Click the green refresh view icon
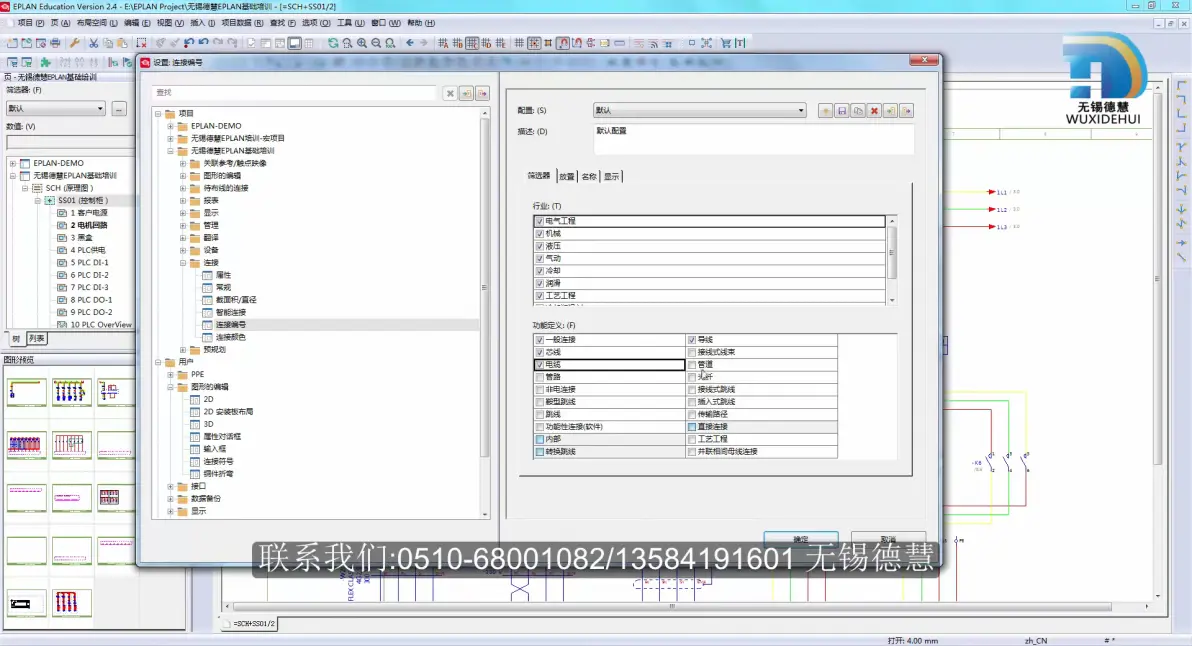 click(x=333, y=43)
